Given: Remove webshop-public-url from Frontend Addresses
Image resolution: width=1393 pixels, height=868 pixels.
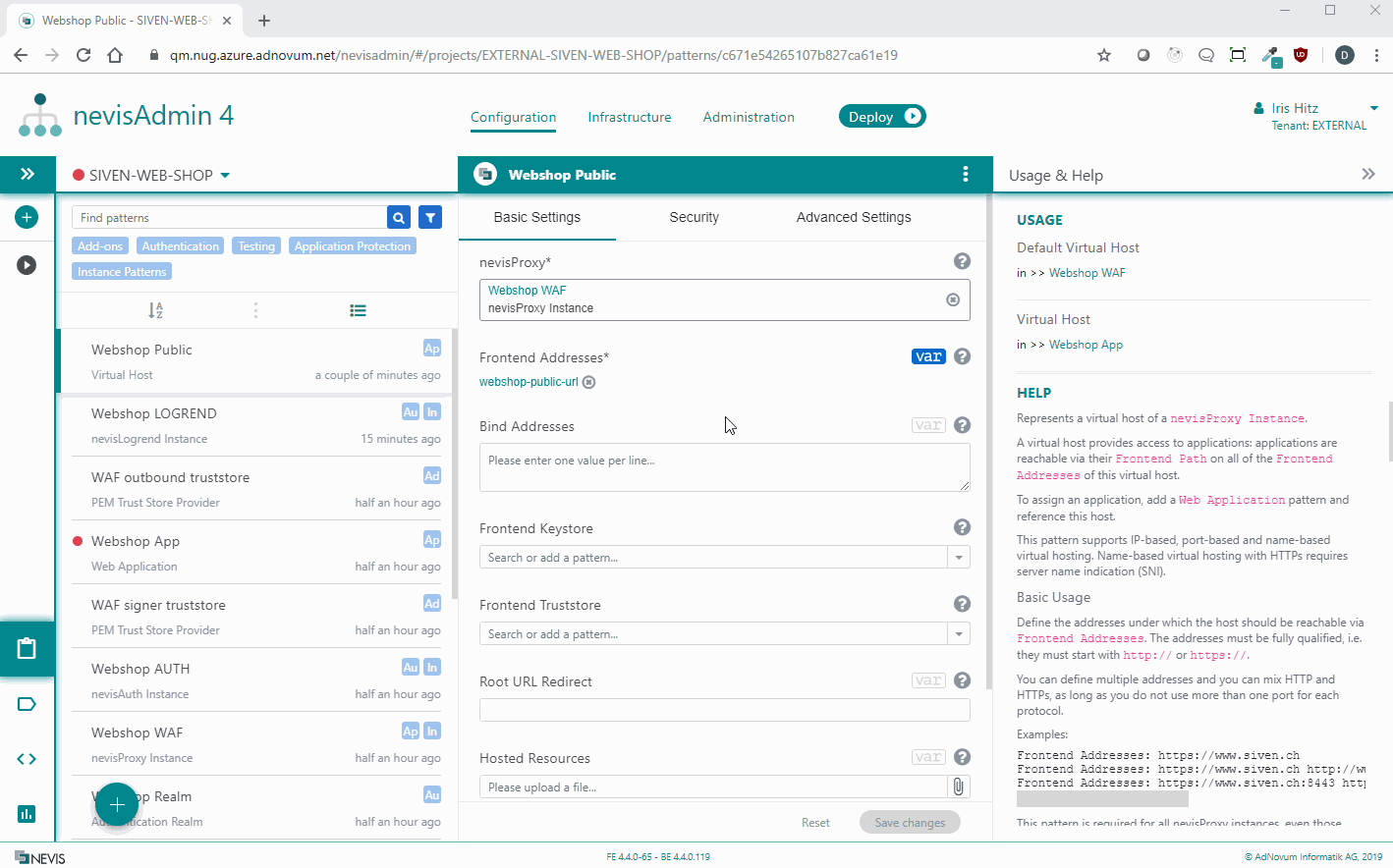Looking at the screenshot, I should [x=589, y=382].
